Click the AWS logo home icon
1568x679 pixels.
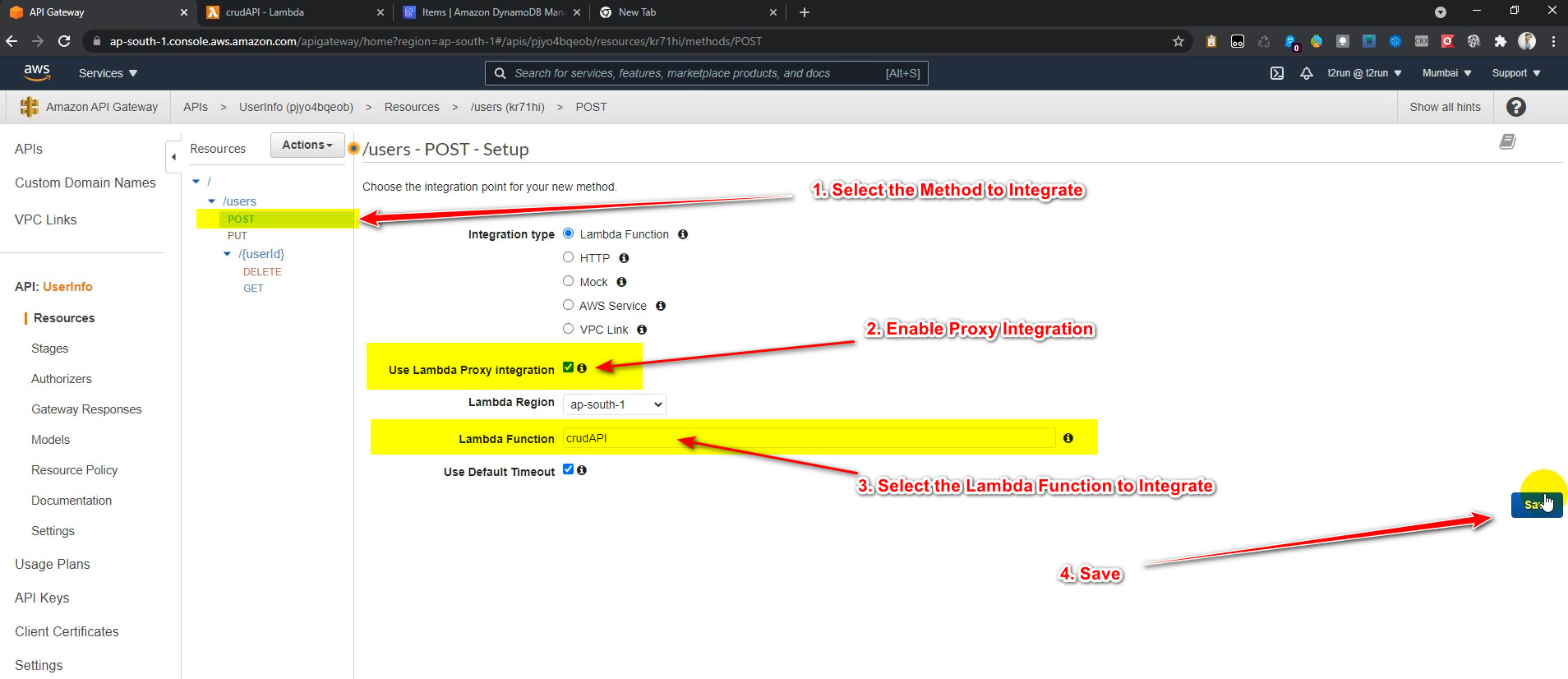point(37,72)
